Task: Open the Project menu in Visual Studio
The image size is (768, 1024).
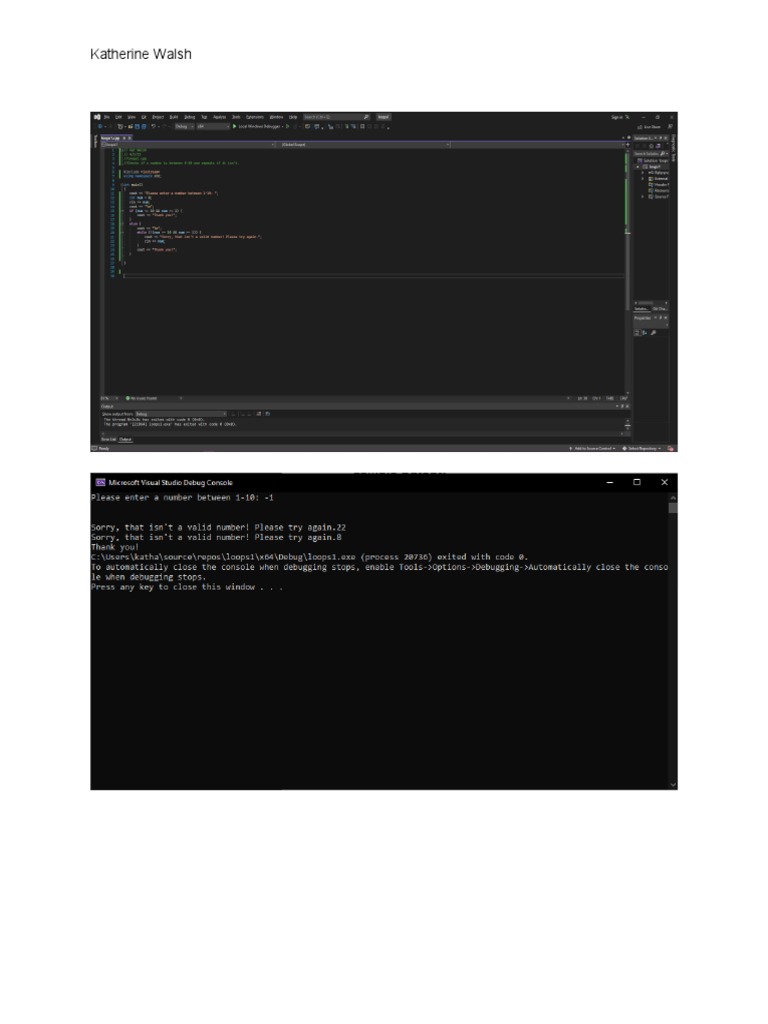Action: [x=157, y=117]
